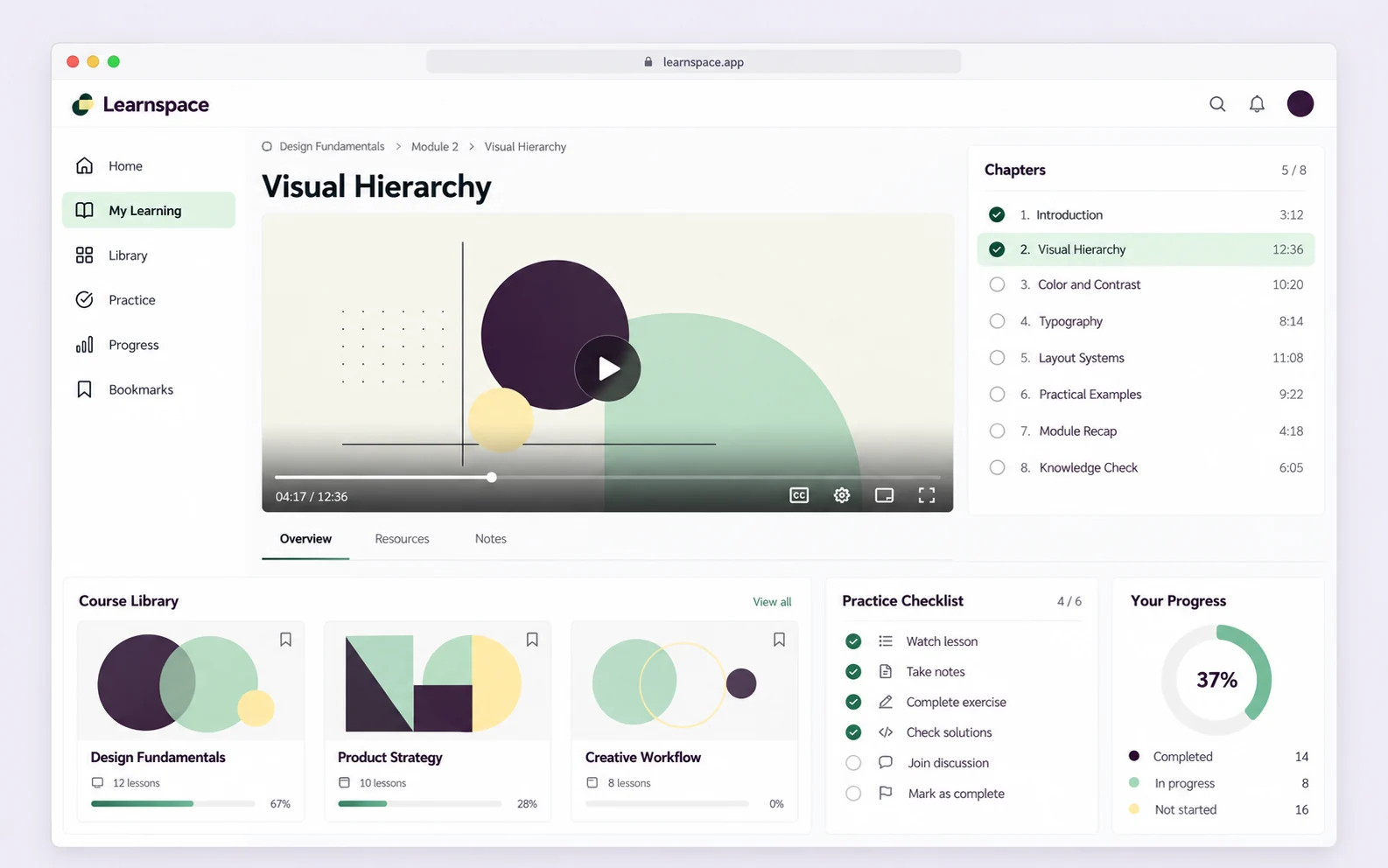Image resolution: width=1388 pixels, height=868 pixels.
Task: Uncheck the Watch lesson checklist item
Action: tap(853, 641)
